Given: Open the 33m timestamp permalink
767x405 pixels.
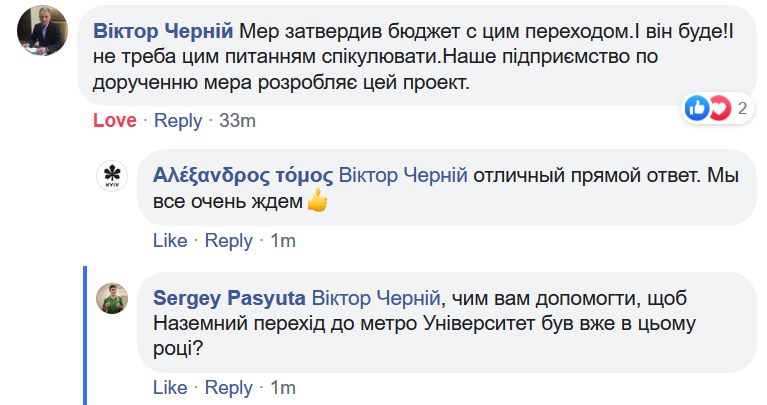Looking at the screenshot, I should 238,121.
